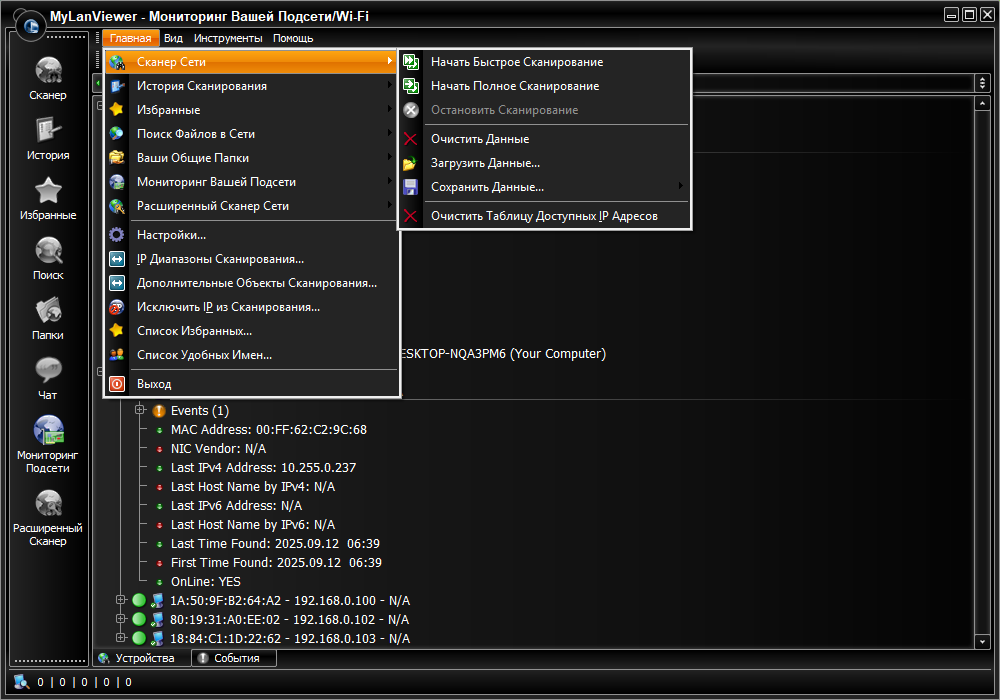Open the toolbar options dropdown at top right
The width and height of the screenshot is (1000, 700).
pyautogui.click(x=982, y=83)
